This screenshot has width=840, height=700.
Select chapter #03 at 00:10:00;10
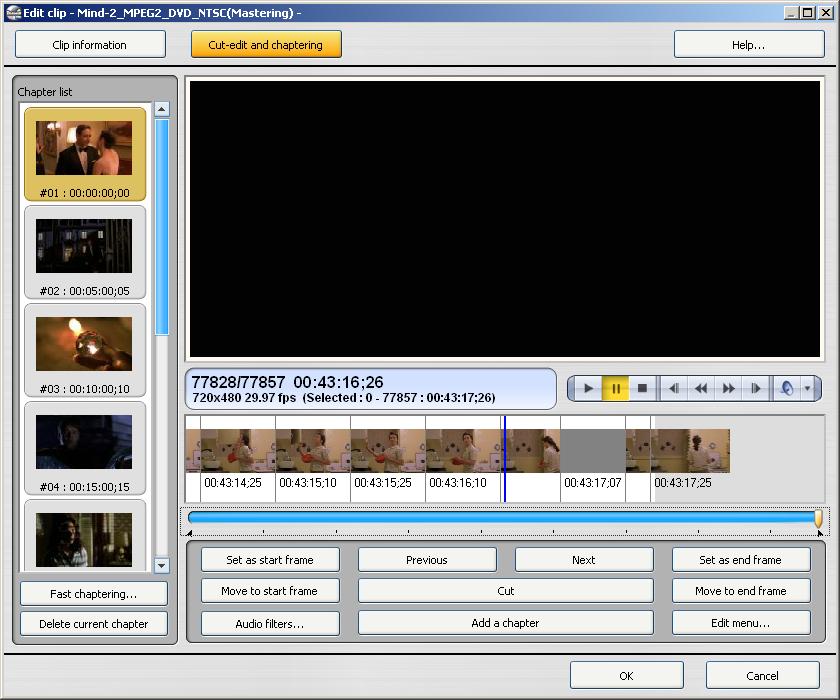click(x=85, y=351)
